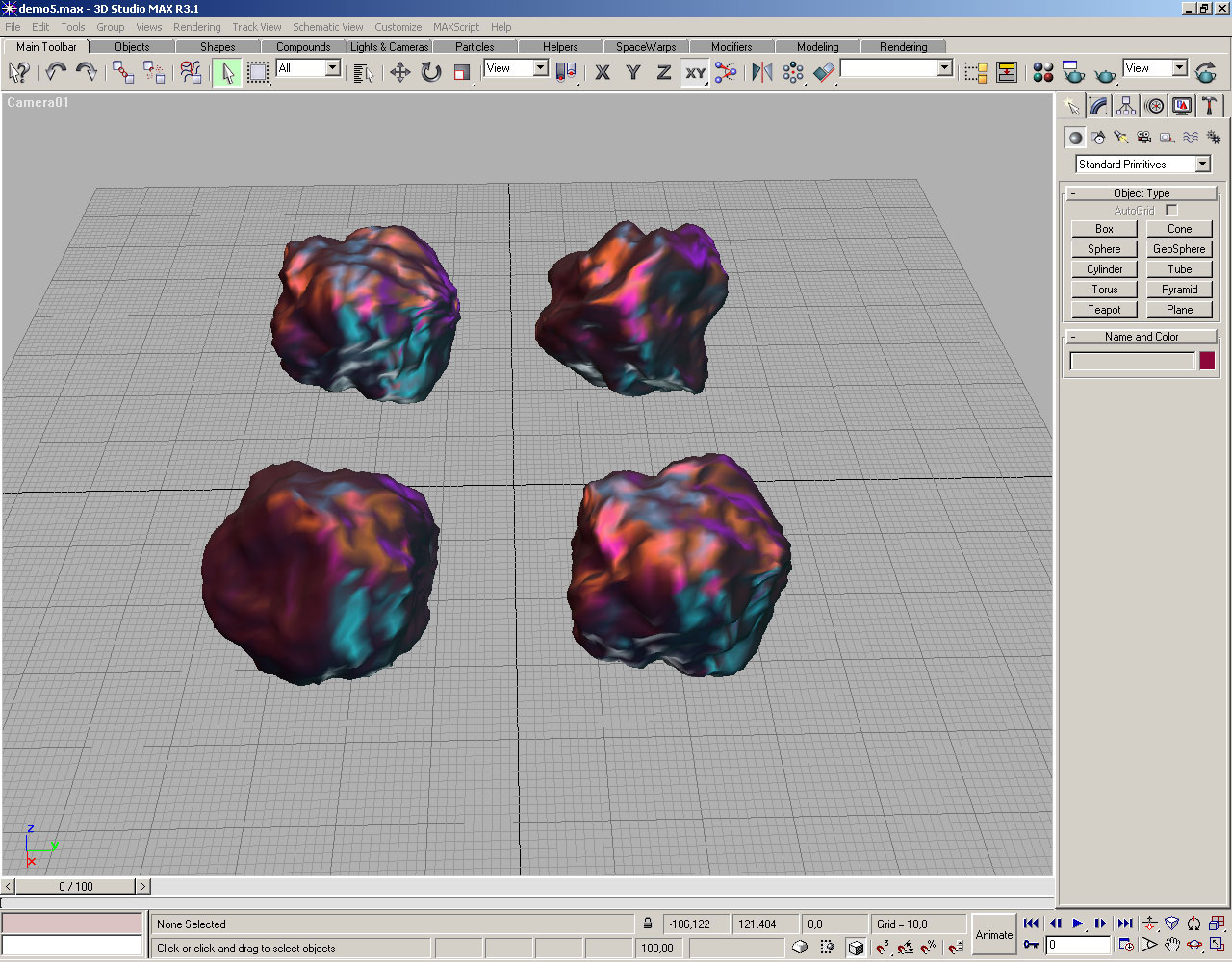Image resolution: width=1232 pixels, height=962 pixels.
Task: Switch to the Utilities hammer panel
Action: tap(1210, 106)
